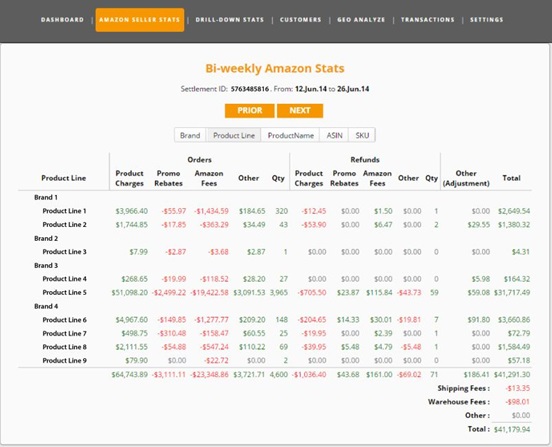The width and height of the screenshot is (552, 447).
Task: Click Product Line 5 charges $51,098.20
Action: point(130,292)
